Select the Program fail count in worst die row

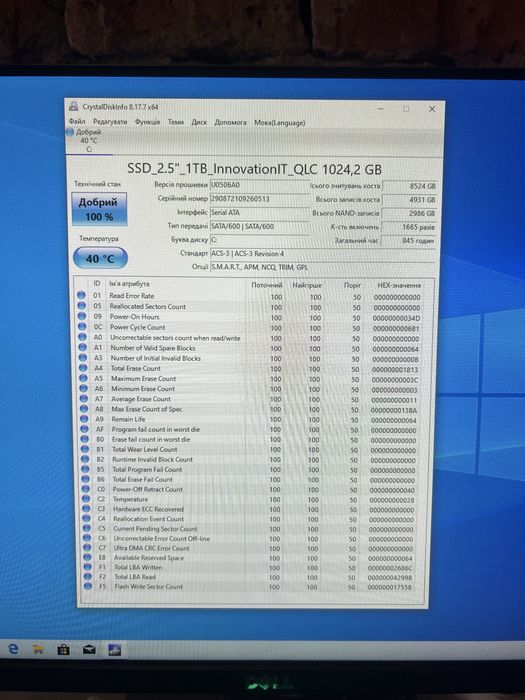[x=251, y=429]
